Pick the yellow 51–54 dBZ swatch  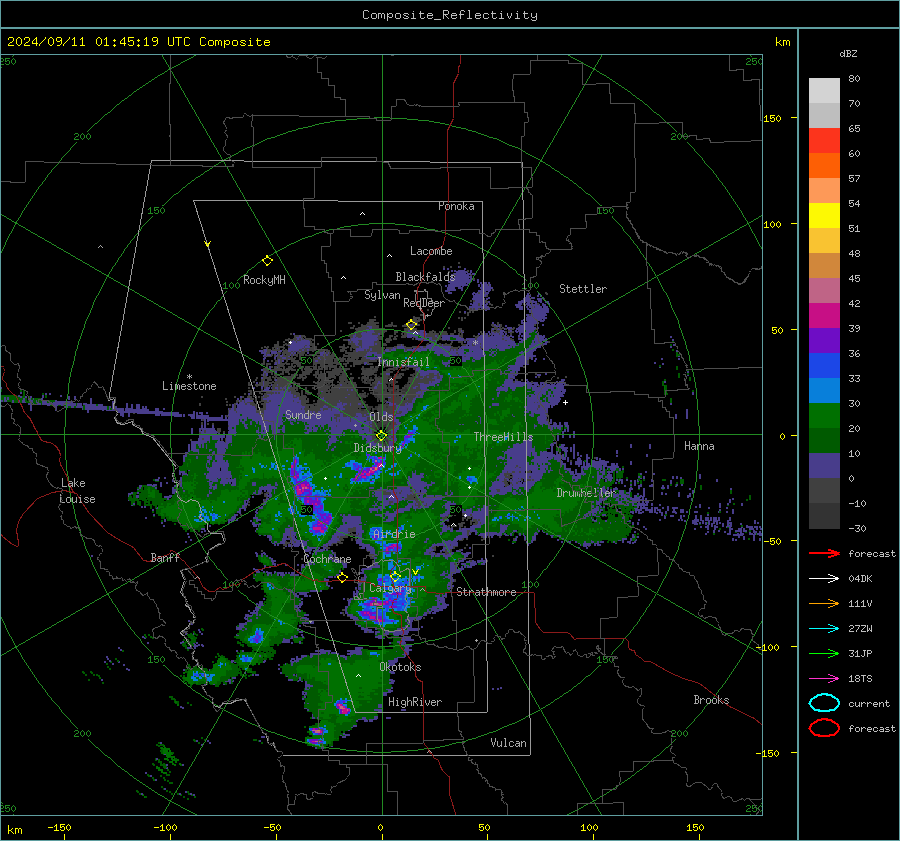(824, 216)
